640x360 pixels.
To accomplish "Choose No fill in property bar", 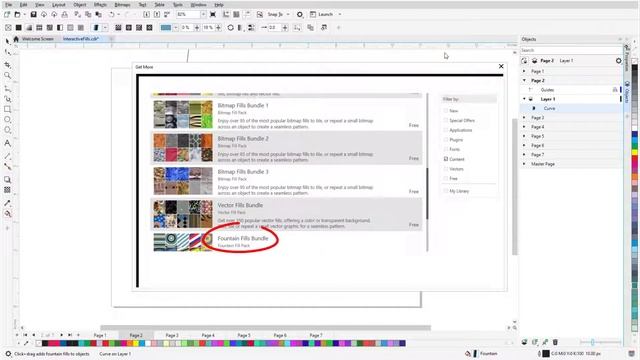I will (8, 28).
